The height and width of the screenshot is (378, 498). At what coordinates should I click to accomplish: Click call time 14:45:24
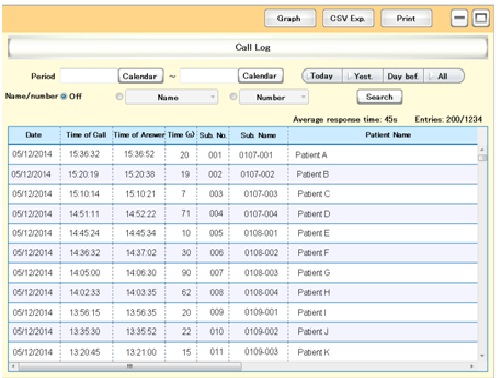(84, 233)
